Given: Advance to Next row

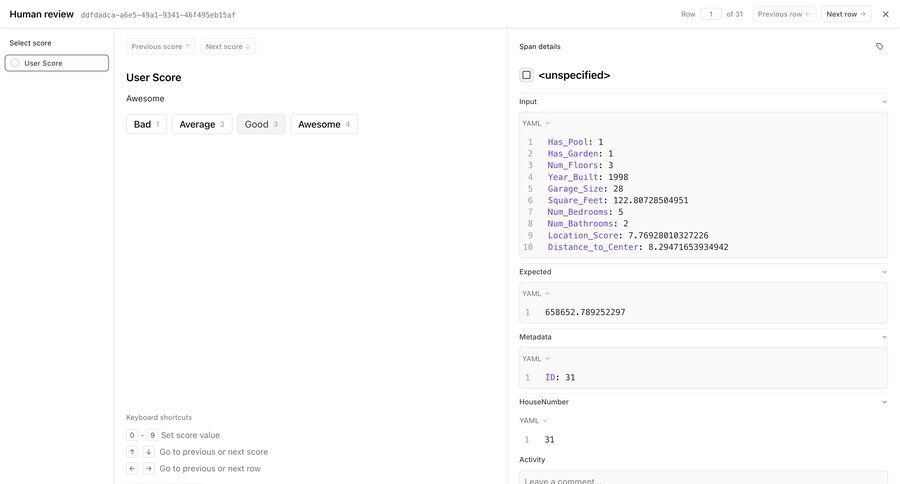Looking at the screenshot, I should (846, 14).
